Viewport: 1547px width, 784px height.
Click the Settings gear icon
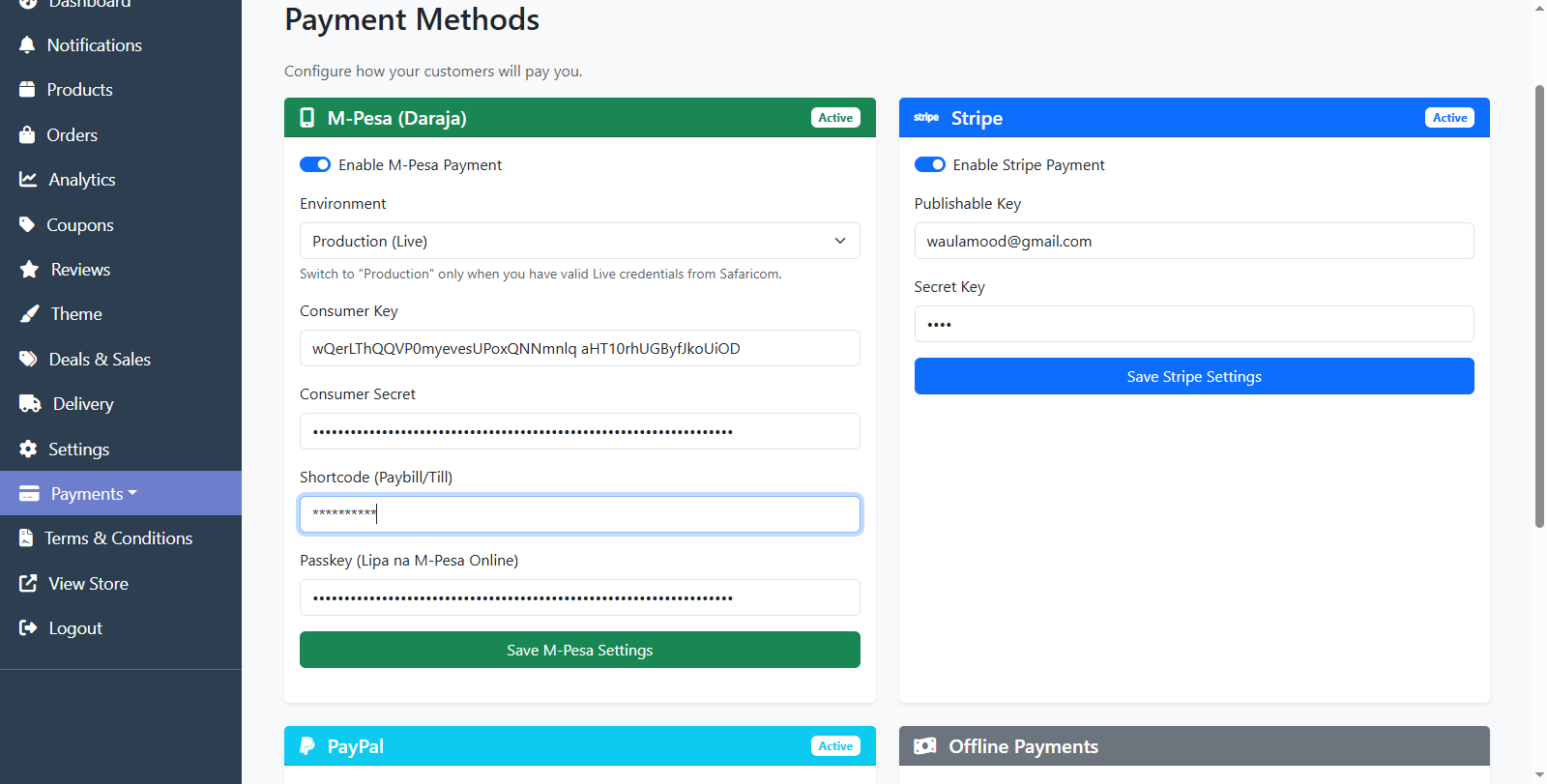(28, 450)
